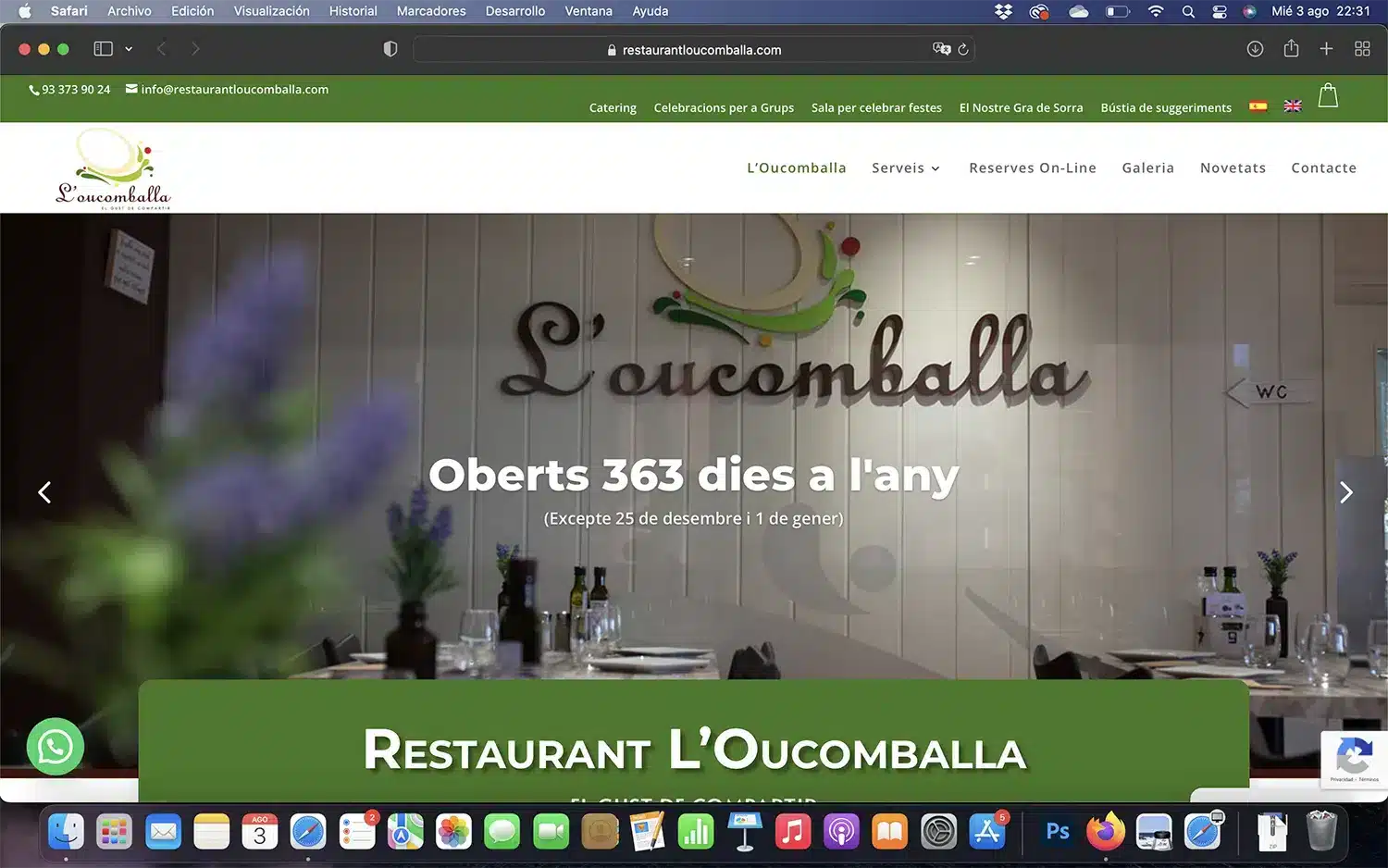Expand the Serveis dropdown menu
This screenshot has height=868, width=1388.
tap(905, 167)
